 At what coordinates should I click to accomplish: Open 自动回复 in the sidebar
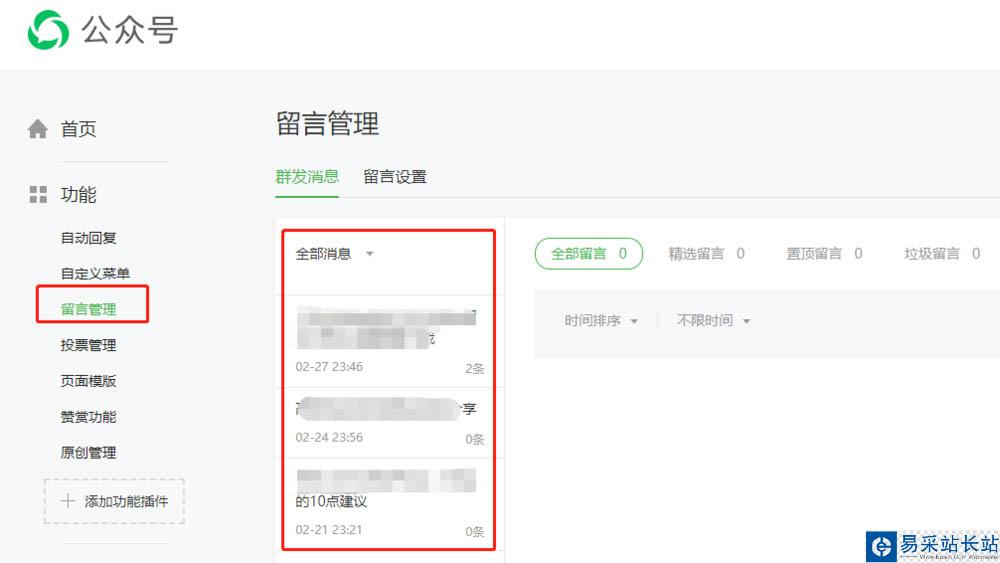tap(89, 238)
